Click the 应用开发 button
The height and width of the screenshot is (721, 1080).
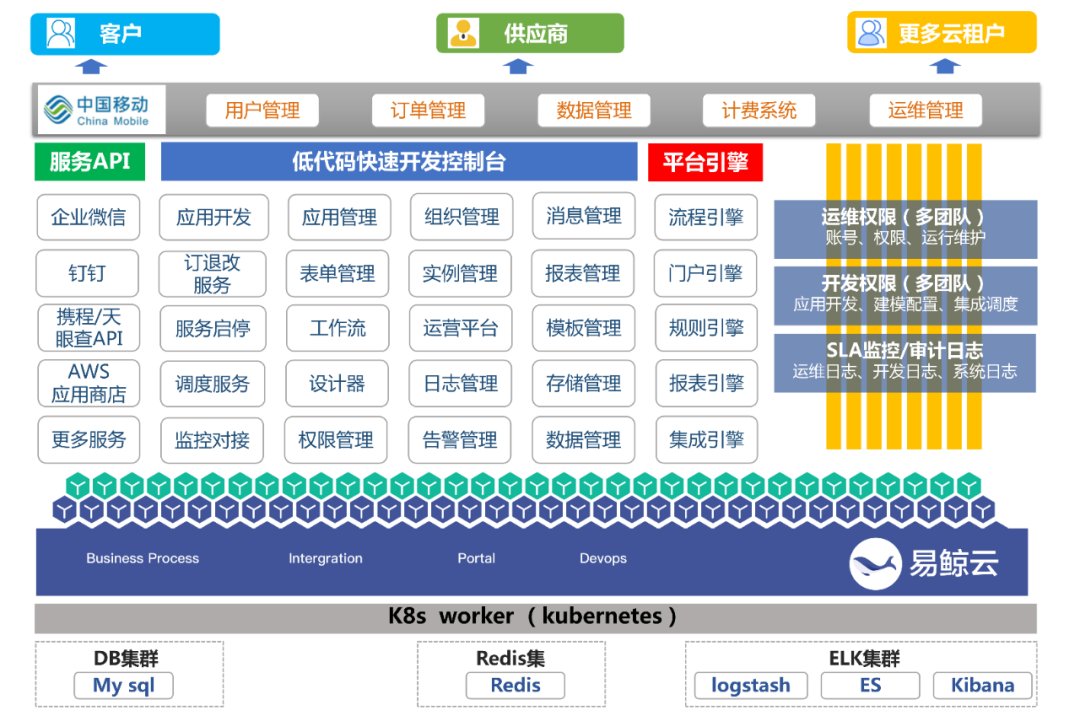[x=213, y=217]
